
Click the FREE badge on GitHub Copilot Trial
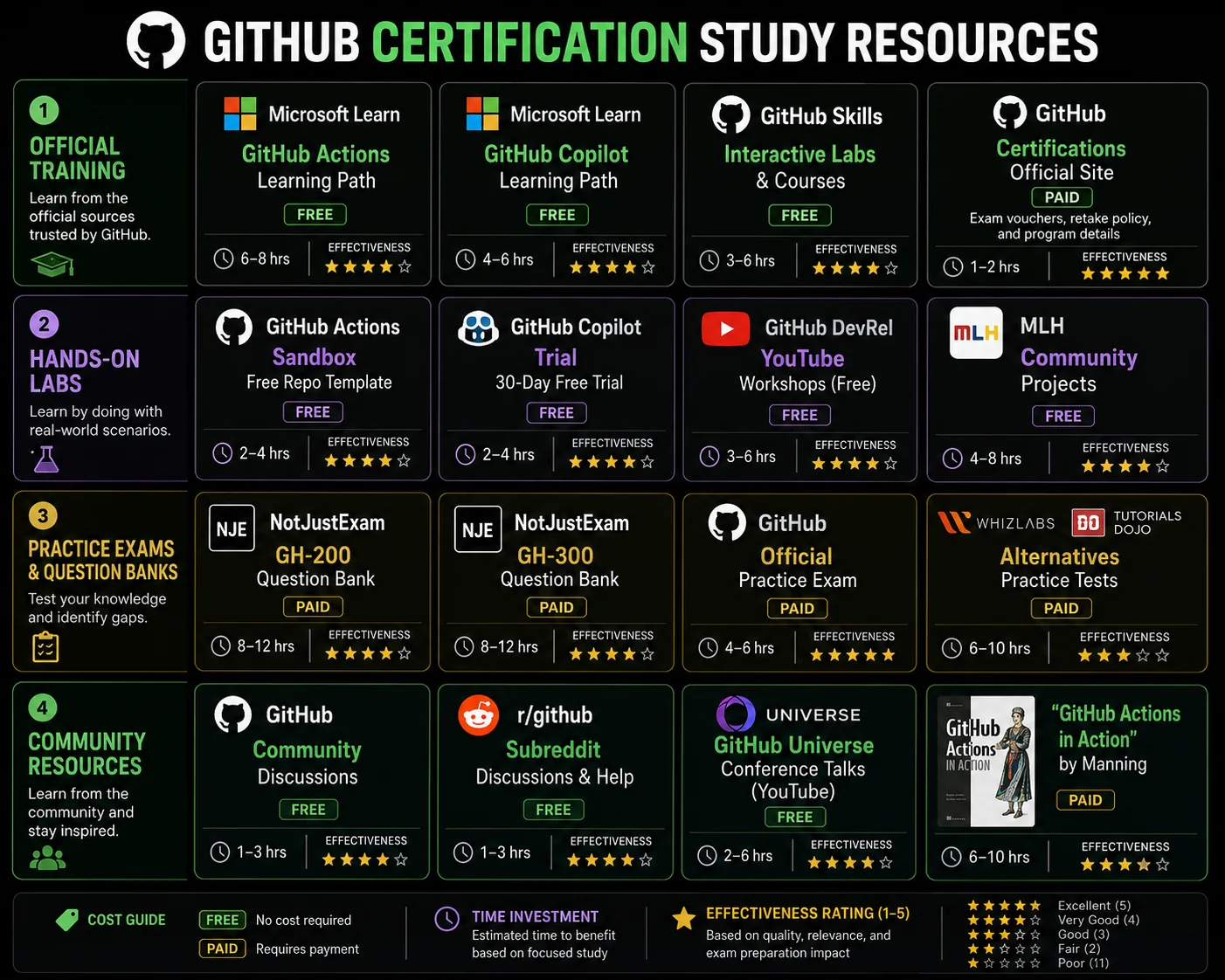557,412
